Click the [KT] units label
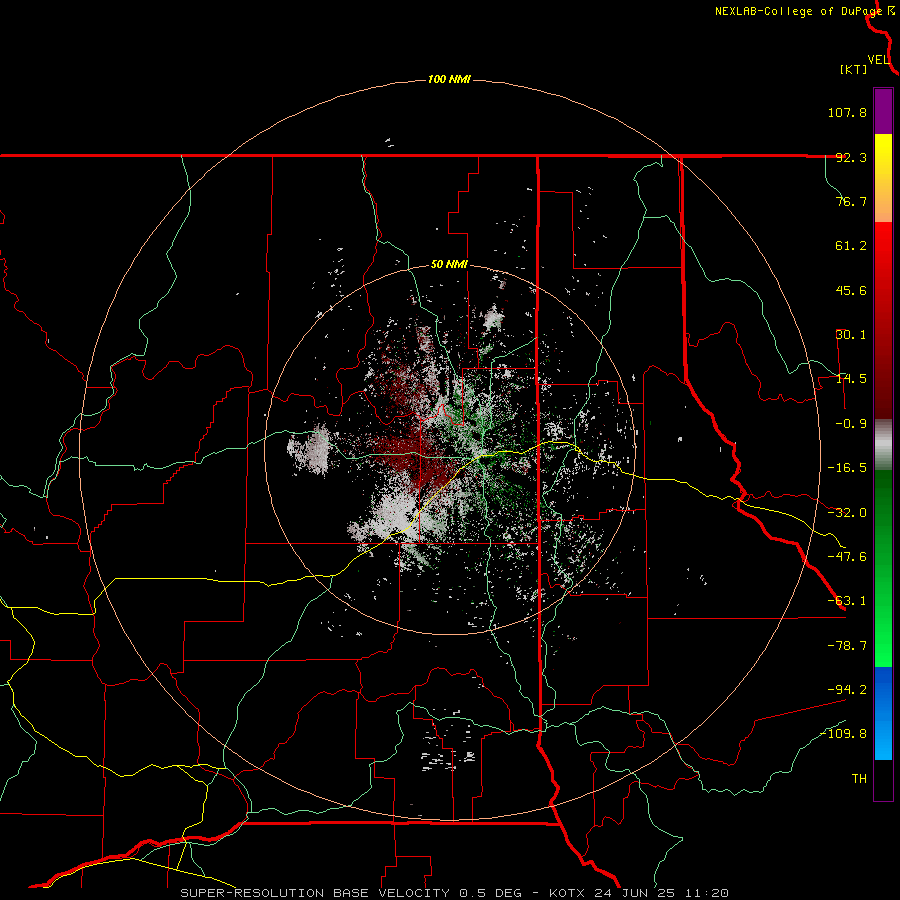900x900 pixels. pyautogui.click(x=854, y=69)
